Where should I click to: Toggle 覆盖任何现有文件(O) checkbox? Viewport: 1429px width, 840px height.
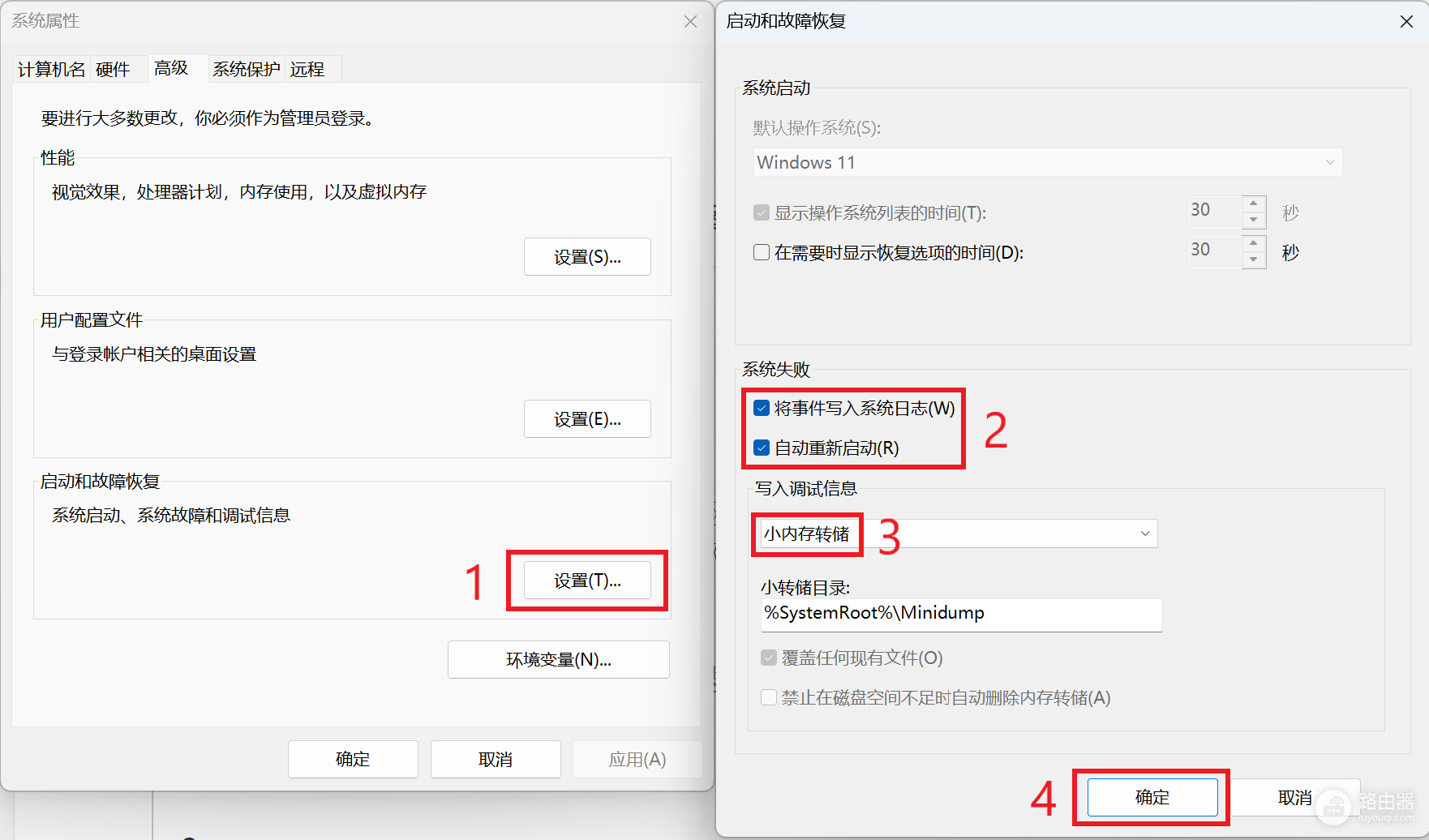click(x=769, y=658)
